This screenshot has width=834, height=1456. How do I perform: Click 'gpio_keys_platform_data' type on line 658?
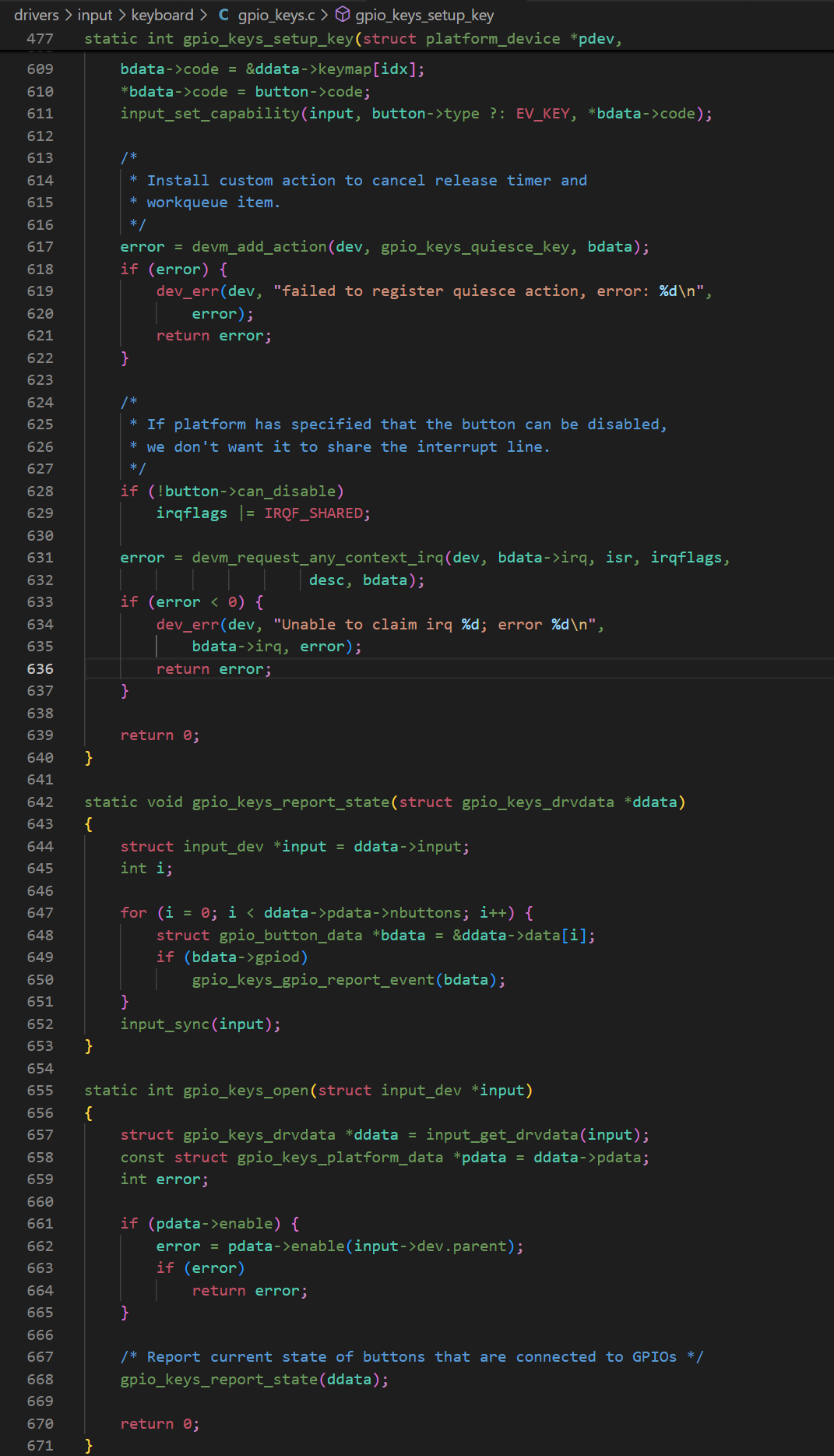click(x=340, y=1158)
